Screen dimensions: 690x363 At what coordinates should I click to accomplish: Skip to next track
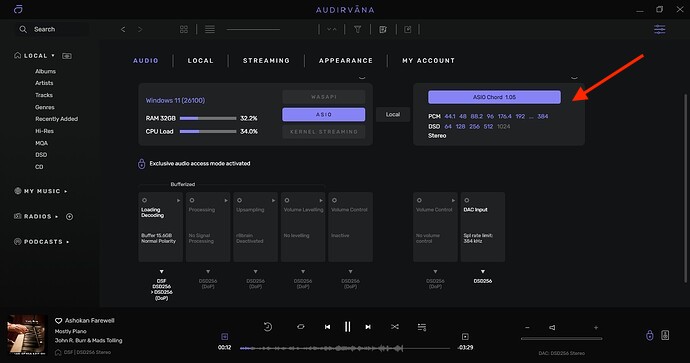click(368, 327)
